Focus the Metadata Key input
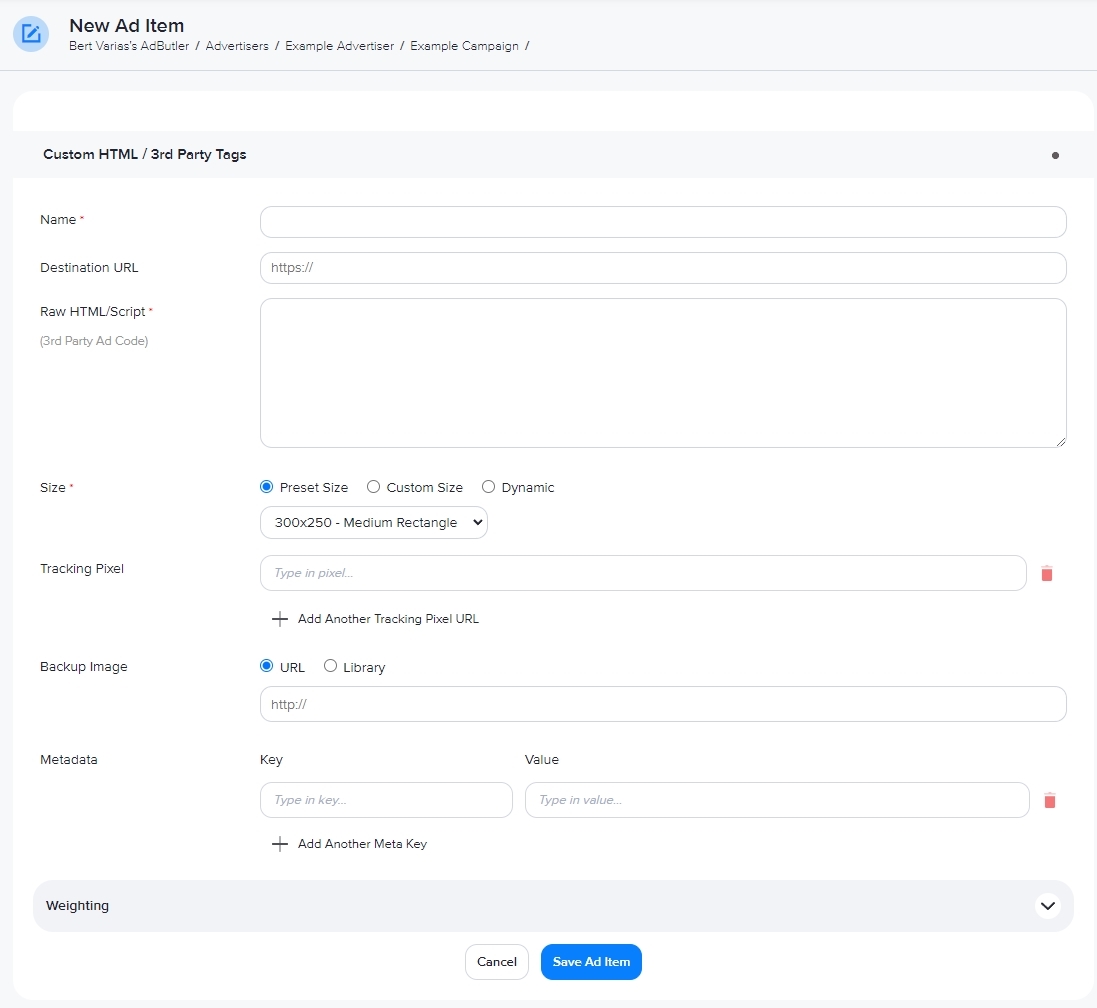The image size is (1097, 1008). [386, 800]
